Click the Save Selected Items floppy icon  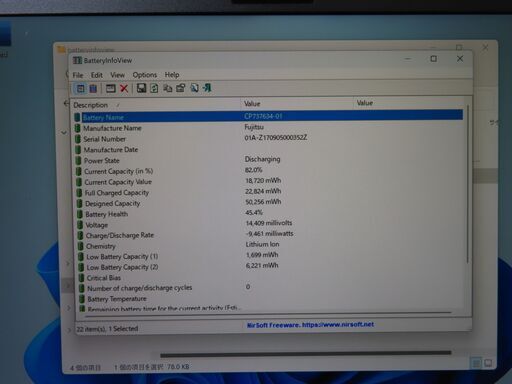coord(141,88)
